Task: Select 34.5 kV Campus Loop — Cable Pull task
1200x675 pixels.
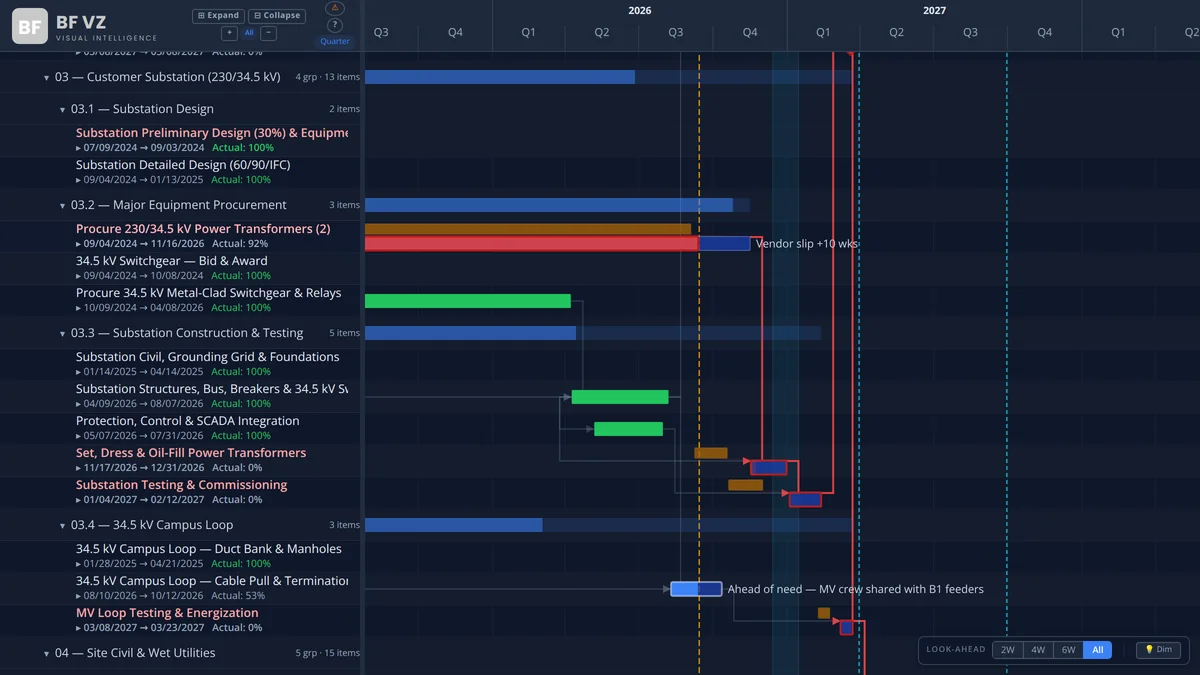Action: pyautogui.click(x=212, y=581)
